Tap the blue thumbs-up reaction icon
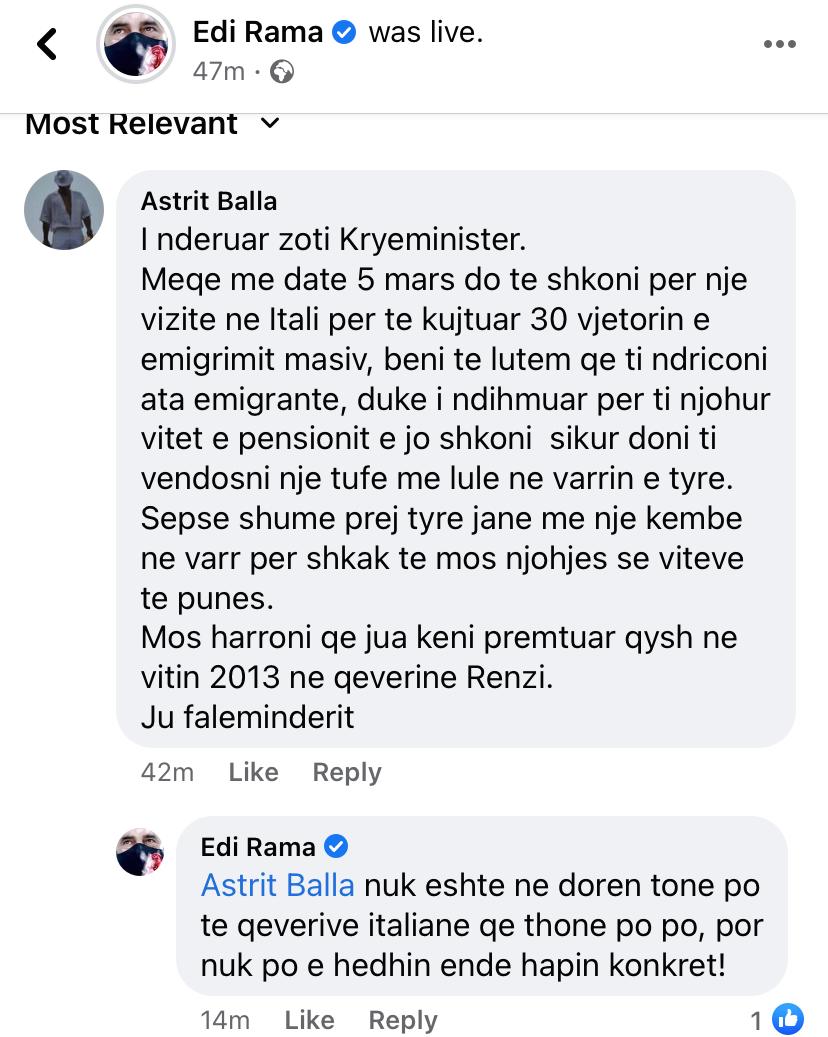Viewport: 828px width, 1037px height. point(788,1019)
